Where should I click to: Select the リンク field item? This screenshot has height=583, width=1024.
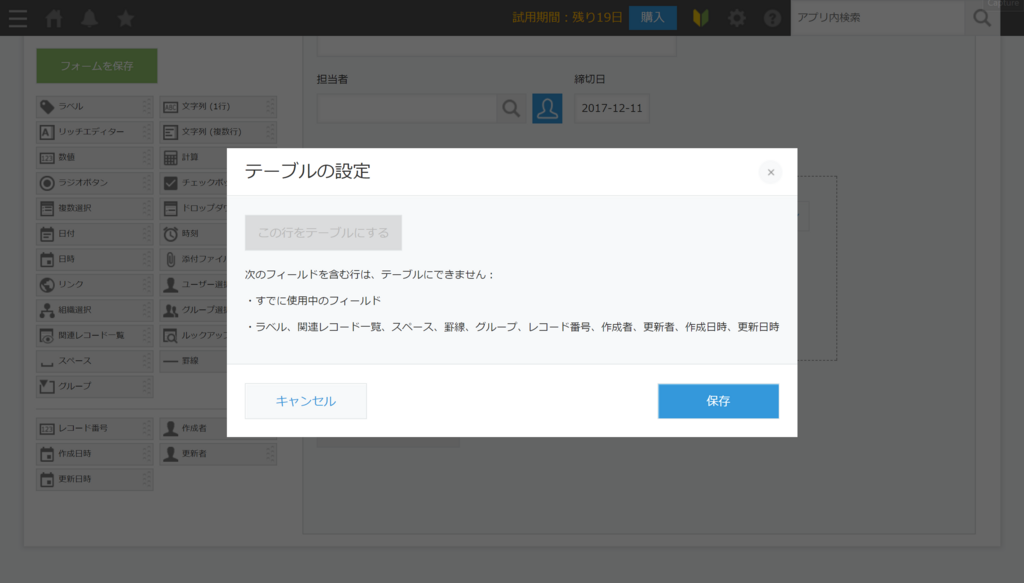[95, 285]
